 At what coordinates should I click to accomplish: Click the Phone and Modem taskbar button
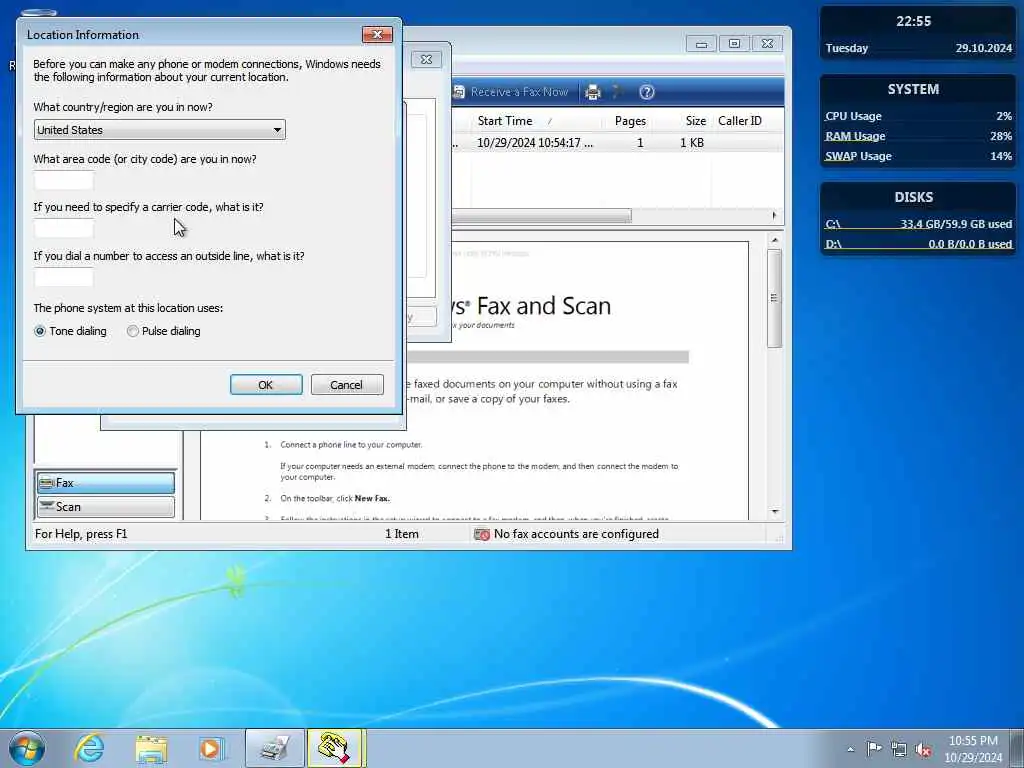tap(336, 748)
